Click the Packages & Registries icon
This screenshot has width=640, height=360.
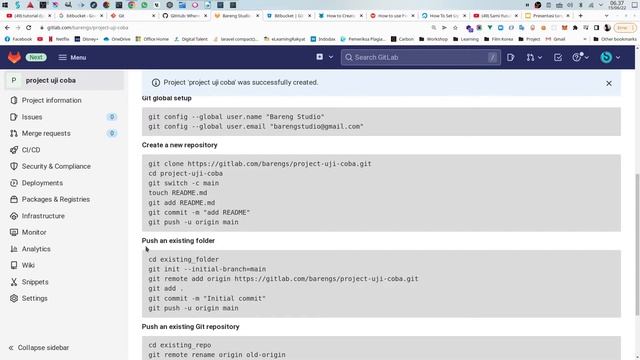[x=14, y=199]
